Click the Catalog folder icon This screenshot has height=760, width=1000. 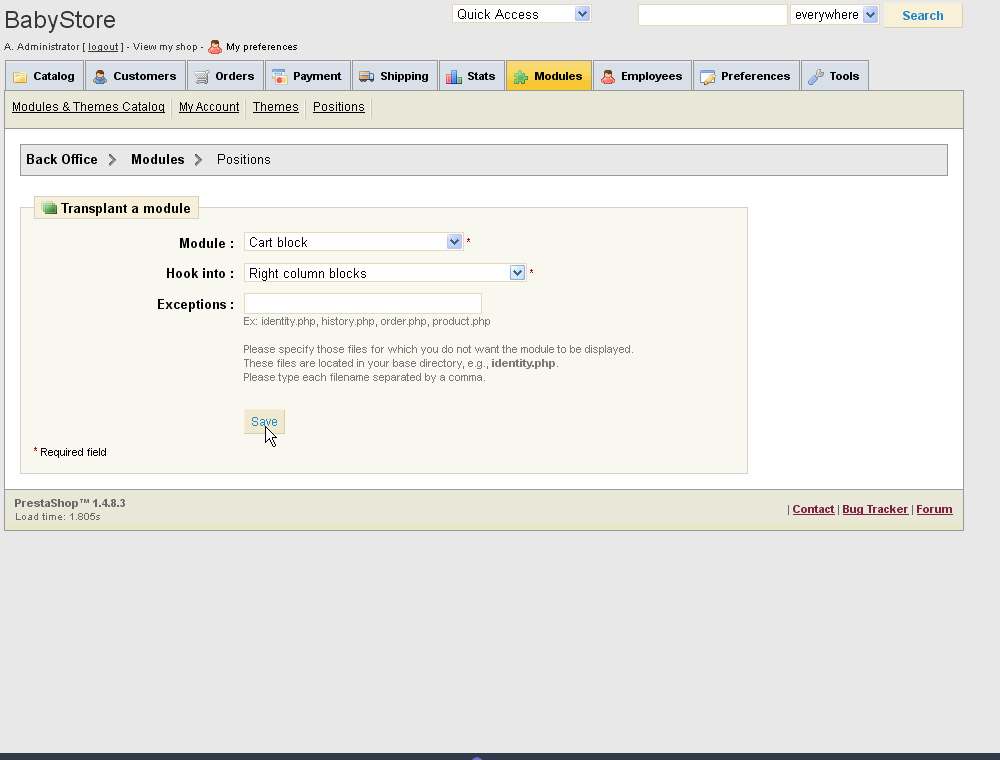click(20, 77)
